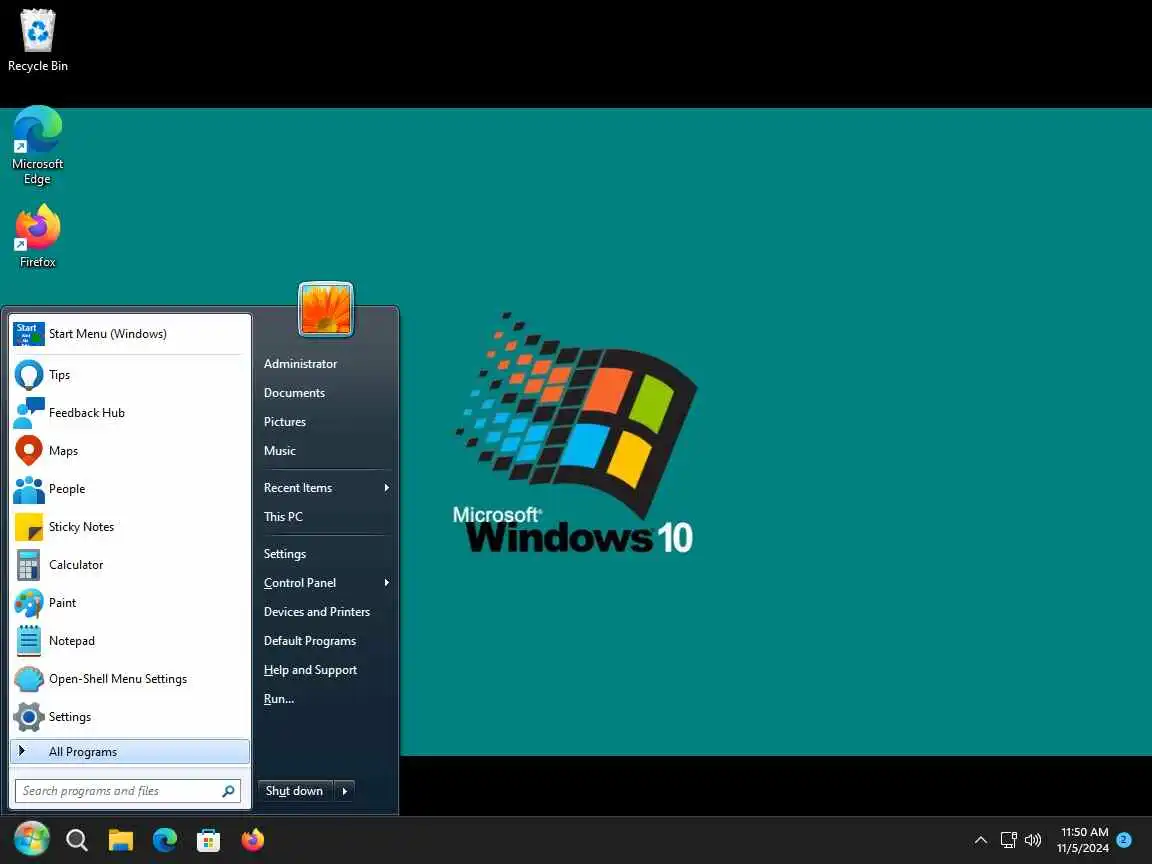
Task: Launch Firefox from the taskbar
Action: [253, 839]
